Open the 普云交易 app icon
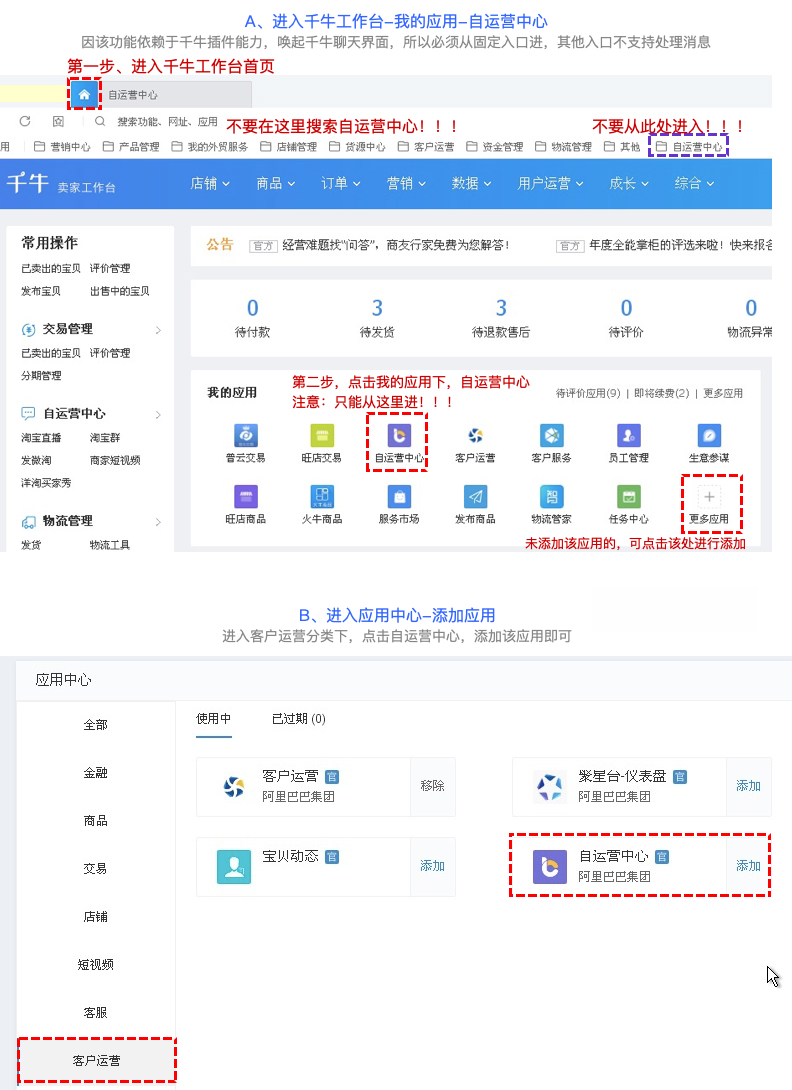This screenshot has width=792, height=1090. pyautogui.click(x=245, y=435)
